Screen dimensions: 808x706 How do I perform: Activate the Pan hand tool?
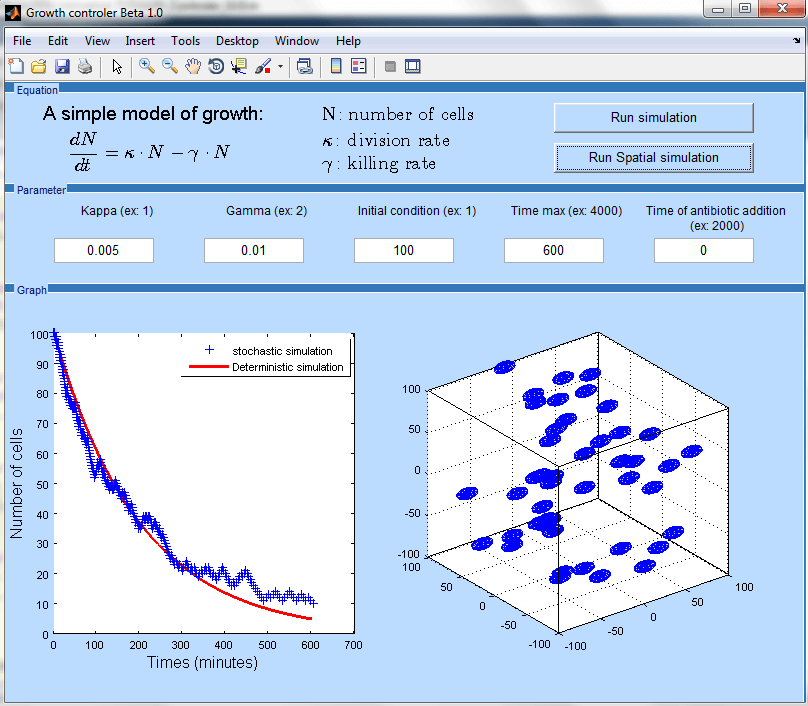(x=193, y=67)
